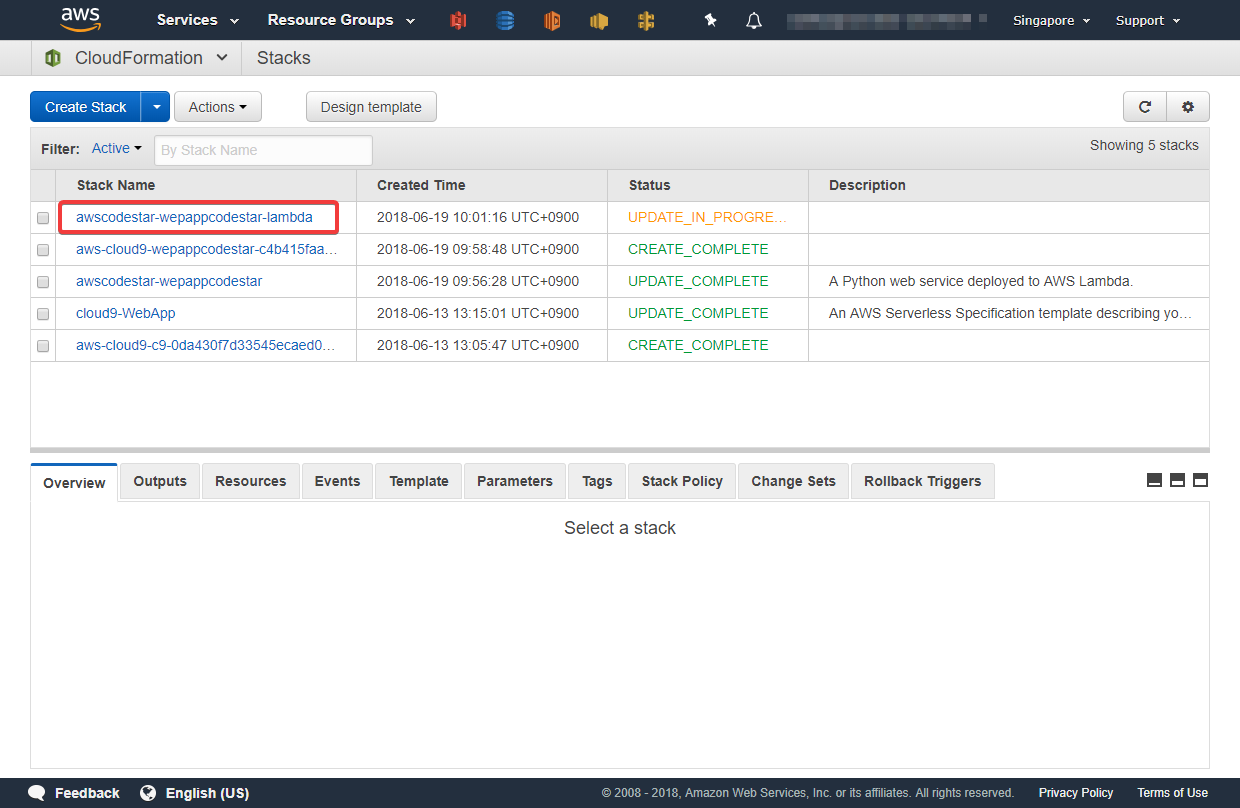Tick the awscodestar-wepappcodestar stack checkbox
This screenshot has width=1240, height=808.
pyautogui.click(x=43, y=282)
